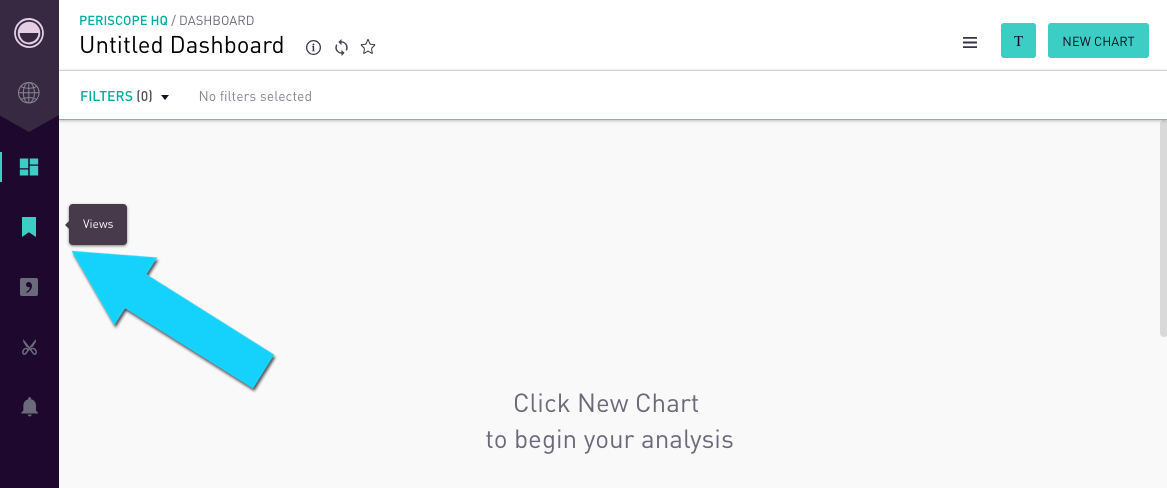The image size is (1167, 488).
Task: Open the PERISCOPE HQ breadcrumb link
Action: pos(124,21)
